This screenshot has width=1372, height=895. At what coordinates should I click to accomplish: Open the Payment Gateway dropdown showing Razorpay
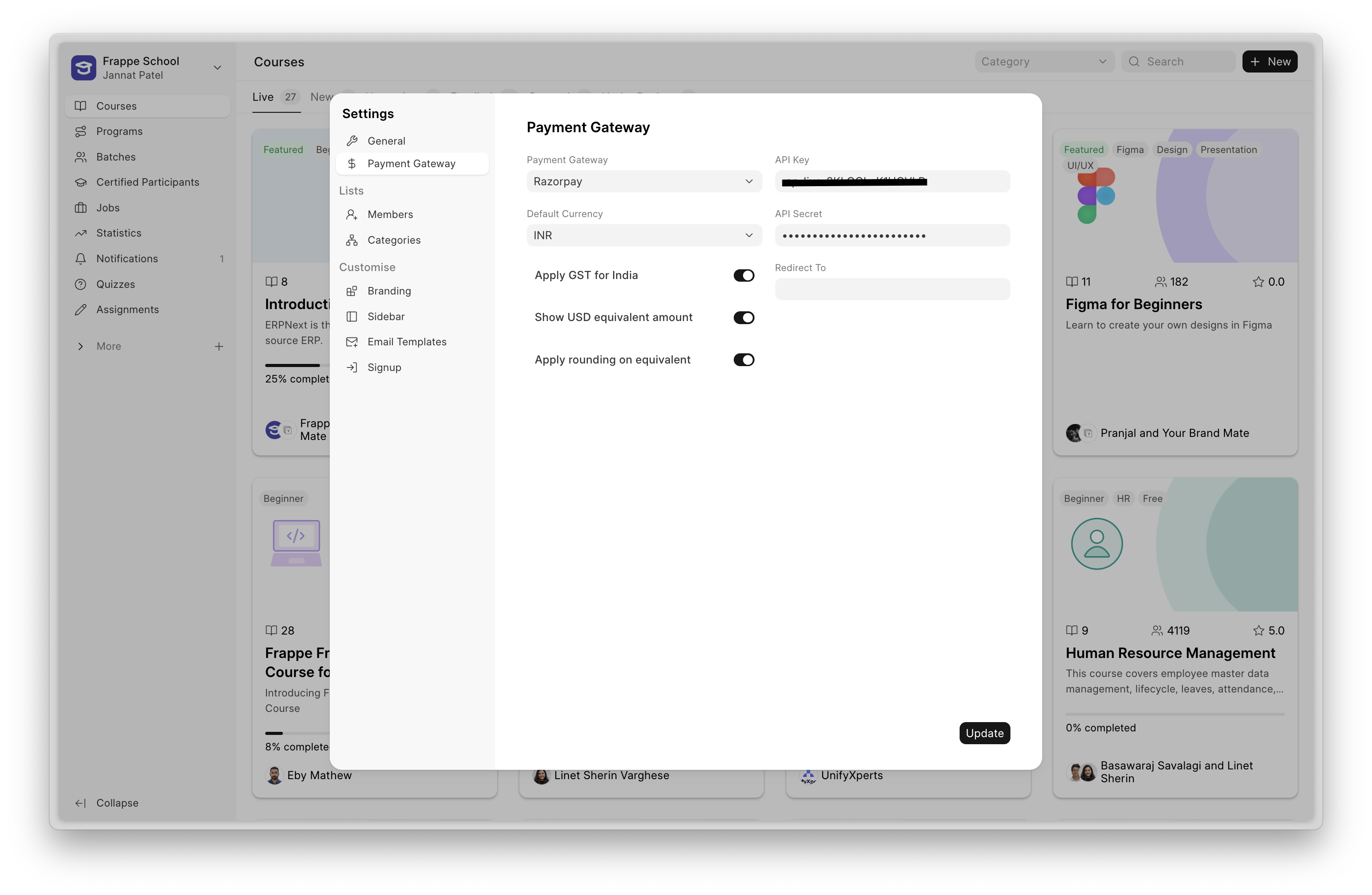click(x=643, y=181)
